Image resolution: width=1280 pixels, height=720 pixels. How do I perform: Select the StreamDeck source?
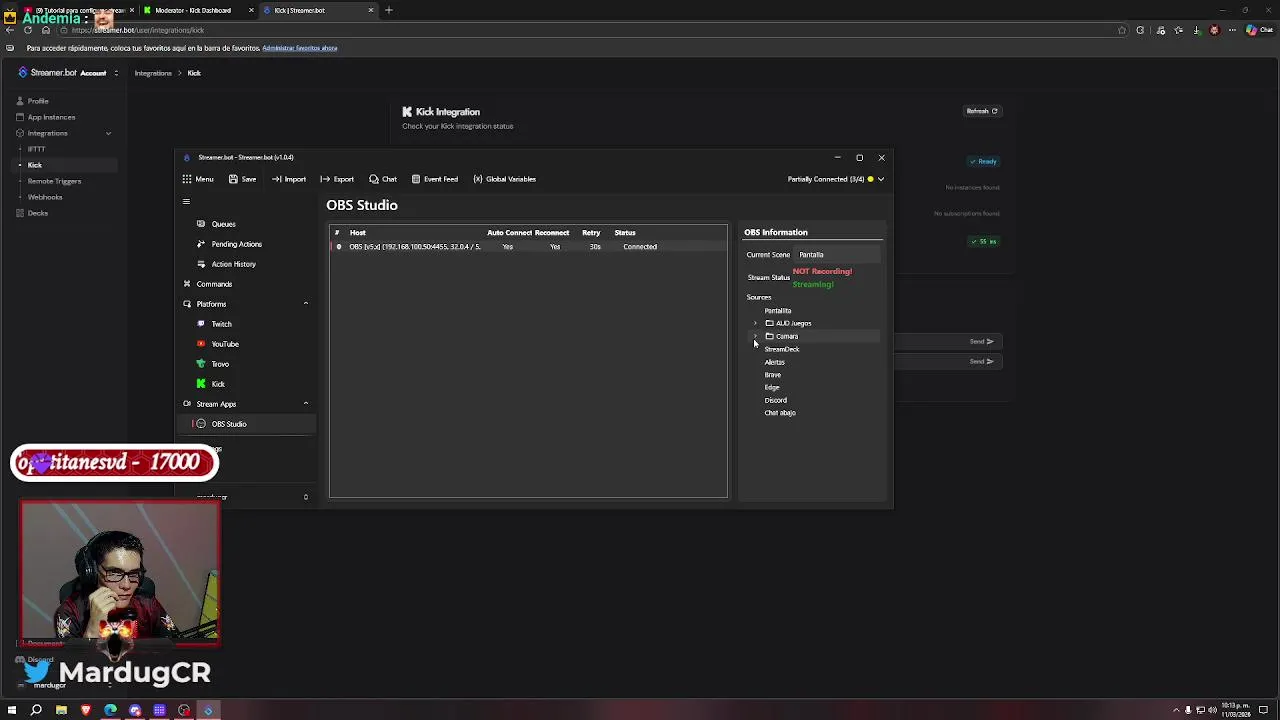click(x=782, y=349)
